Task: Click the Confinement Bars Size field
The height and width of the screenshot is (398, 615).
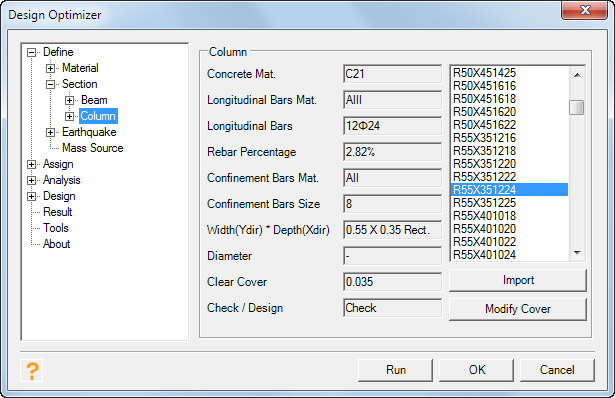Action: coord(393,204)
